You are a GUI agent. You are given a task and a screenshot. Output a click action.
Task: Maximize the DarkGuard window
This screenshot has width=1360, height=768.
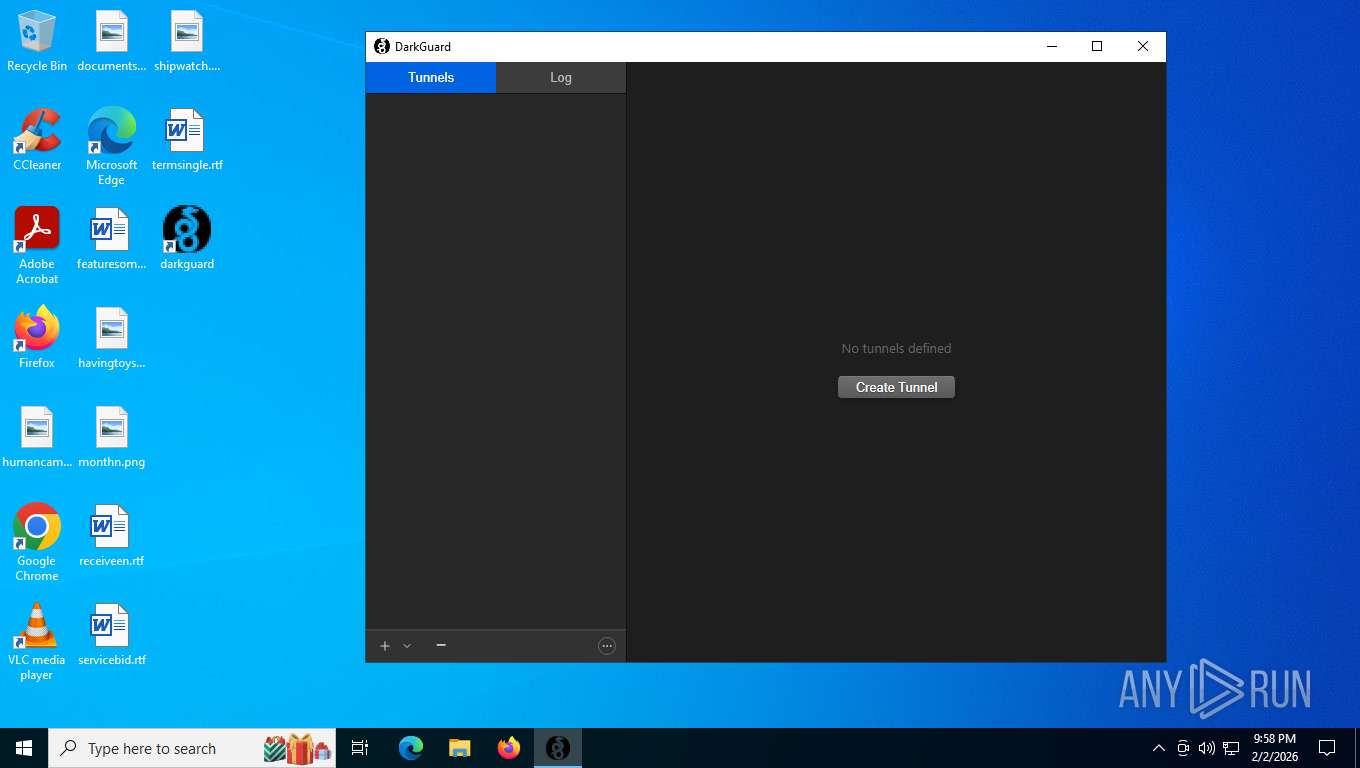(x=1097, y=46)
